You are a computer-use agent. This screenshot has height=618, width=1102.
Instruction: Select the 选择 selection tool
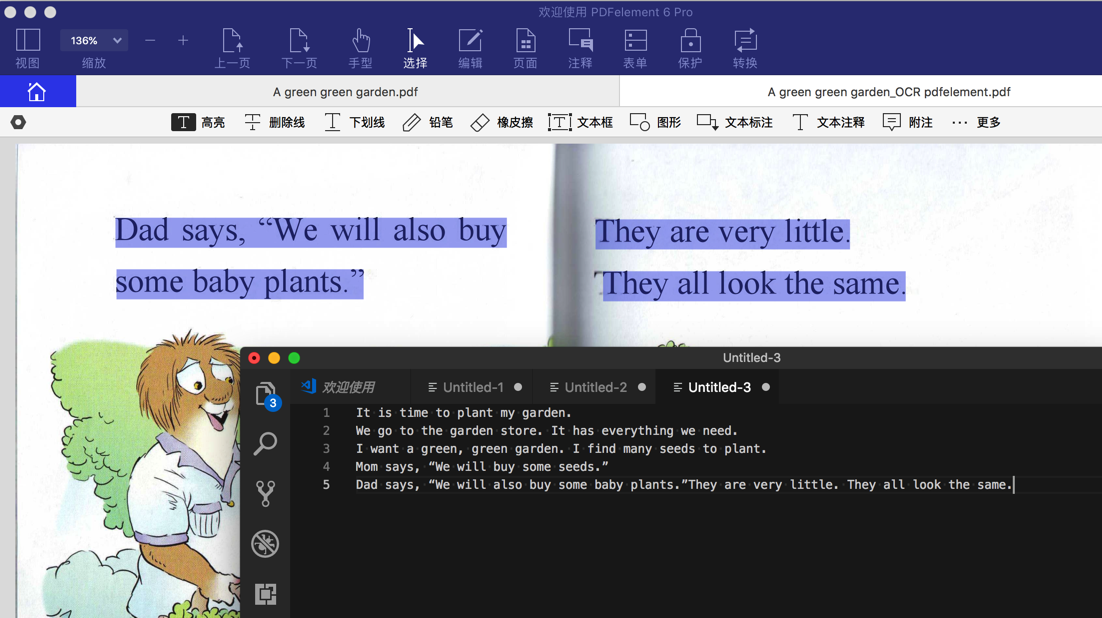pos(415,48)
